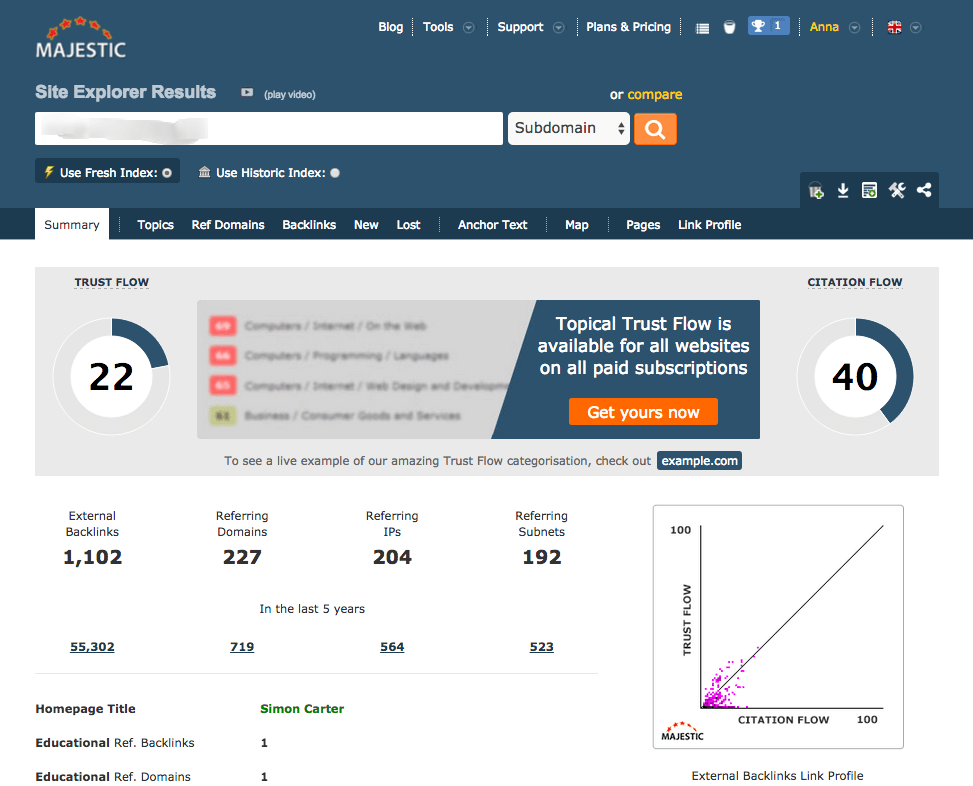Open the Subdomain scope dropdown
This screenshot has width=973, height=786.
click(568, 128)
